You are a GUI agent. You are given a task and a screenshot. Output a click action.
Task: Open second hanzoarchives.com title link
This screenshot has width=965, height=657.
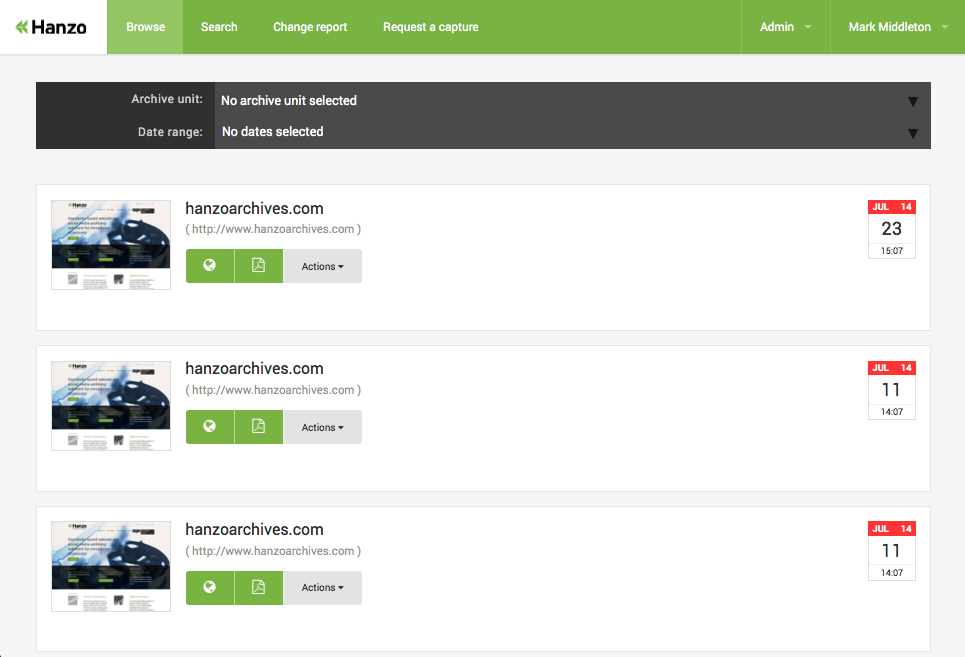tap(254, 368)
